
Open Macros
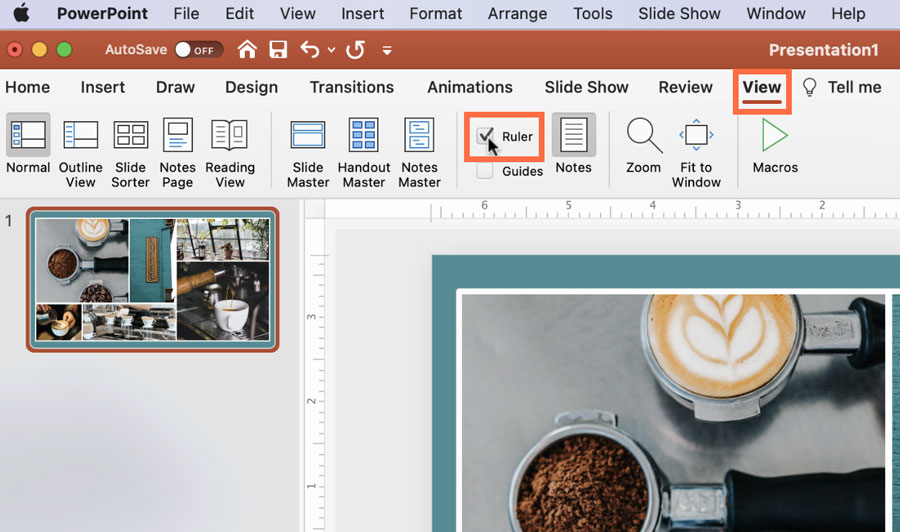coord(775,145)
